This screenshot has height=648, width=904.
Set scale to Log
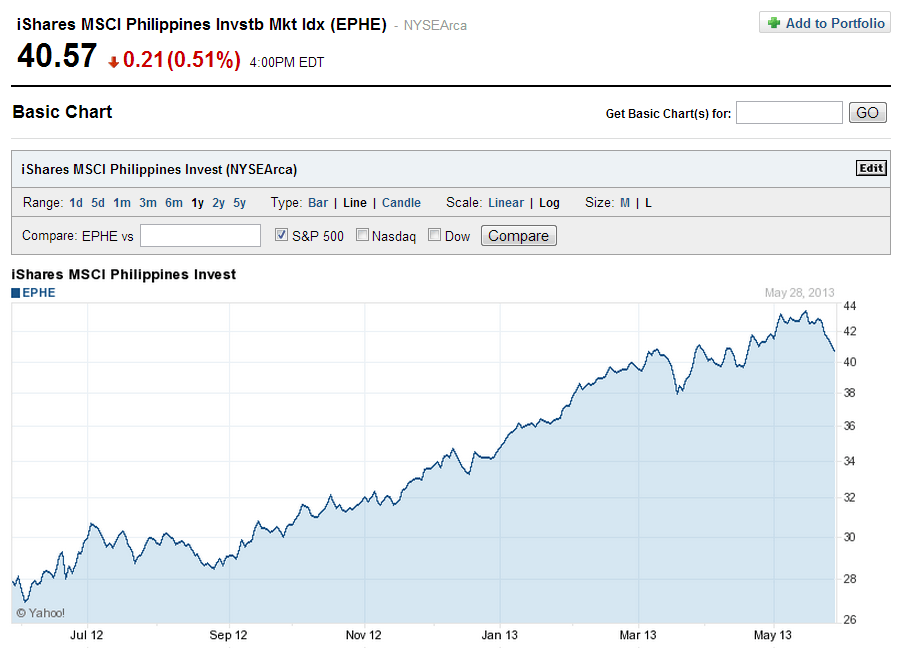[x=549, y=203]
